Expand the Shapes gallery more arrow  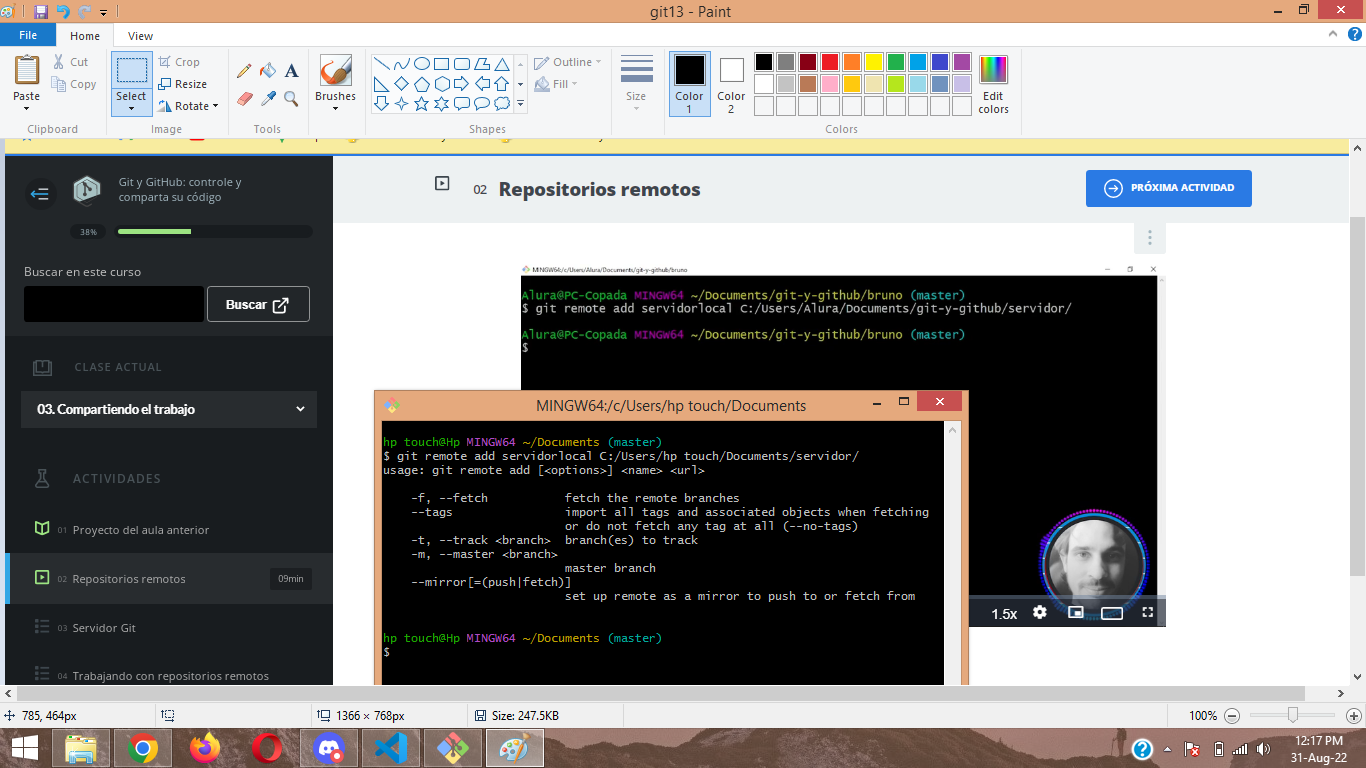coord(521,103)
